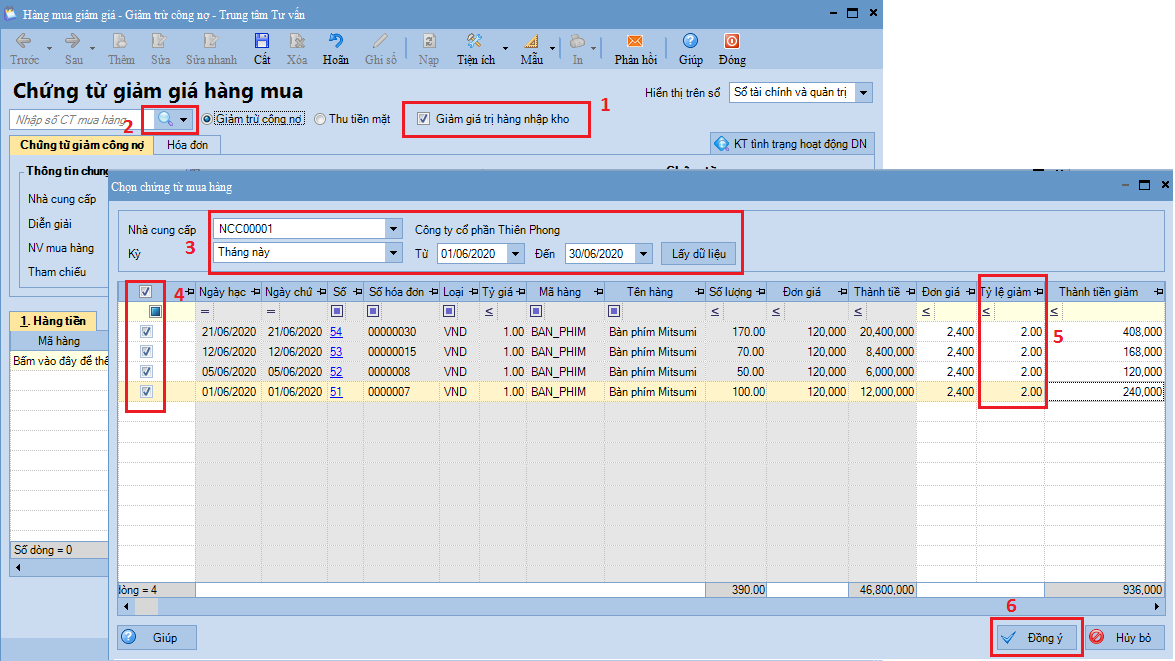Click the In (print) toolbar icon
The image size is (1175, 661).
pyautogui.click(x=577, y=41)
